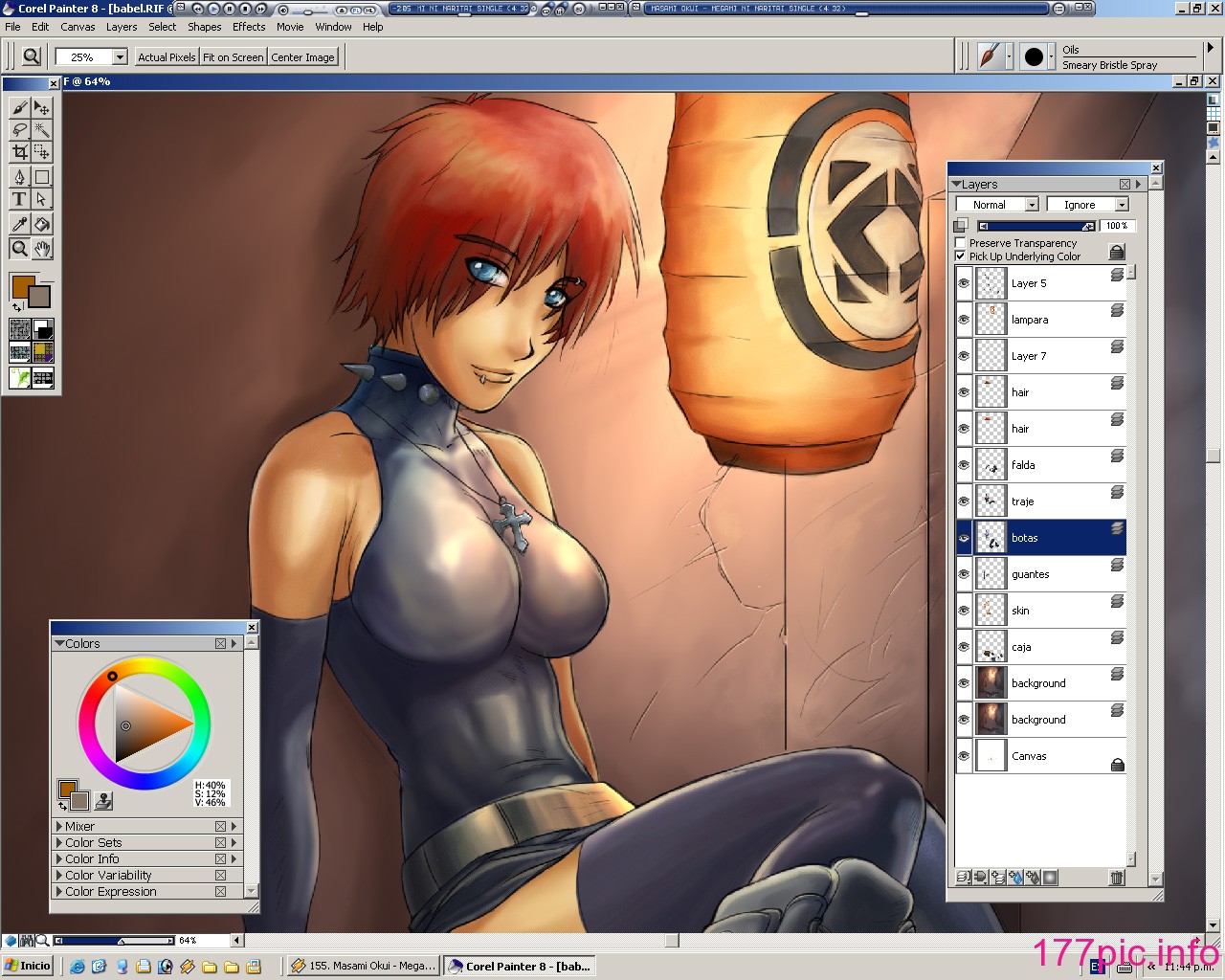Open the Layers menu
The height and width of the screenshot is (980, 1225).
pyautogui.click(x=122, y=27)
